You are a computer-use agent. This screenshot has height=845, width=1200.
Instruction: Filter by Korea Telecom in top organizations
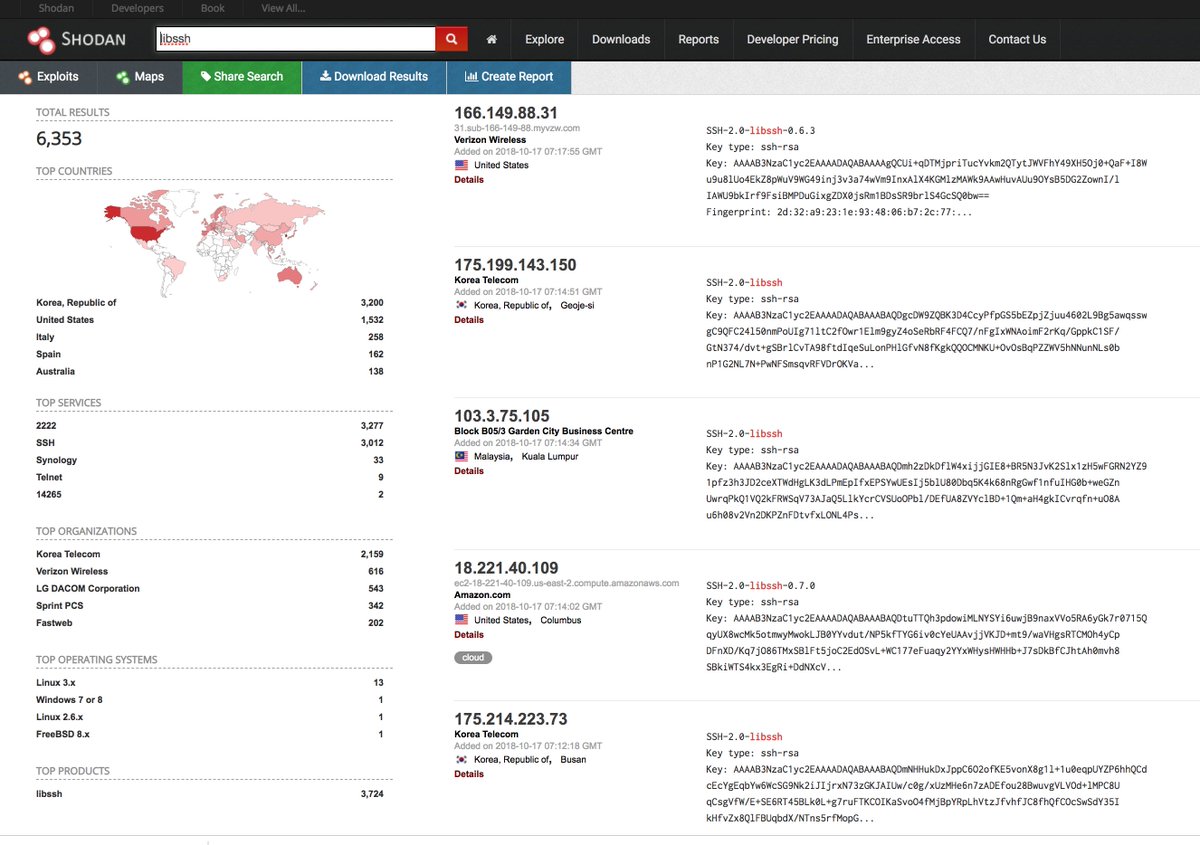68,554
